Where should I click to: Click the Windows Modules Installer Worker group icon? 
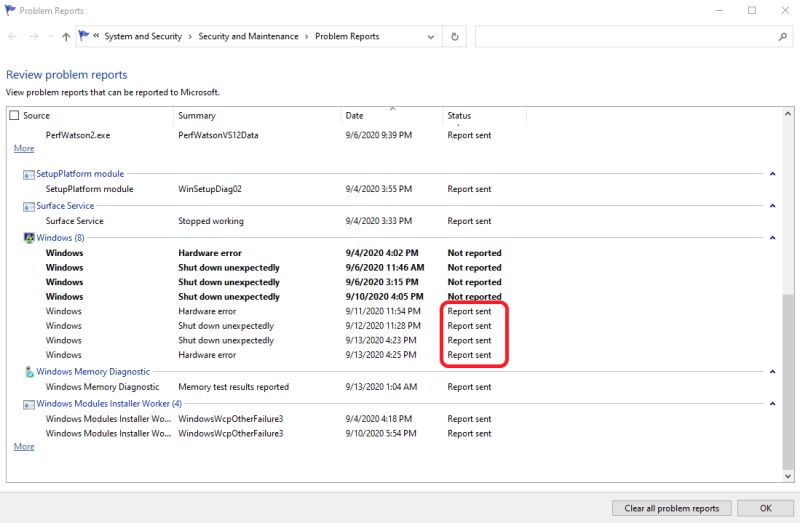(x=29, y=404)
